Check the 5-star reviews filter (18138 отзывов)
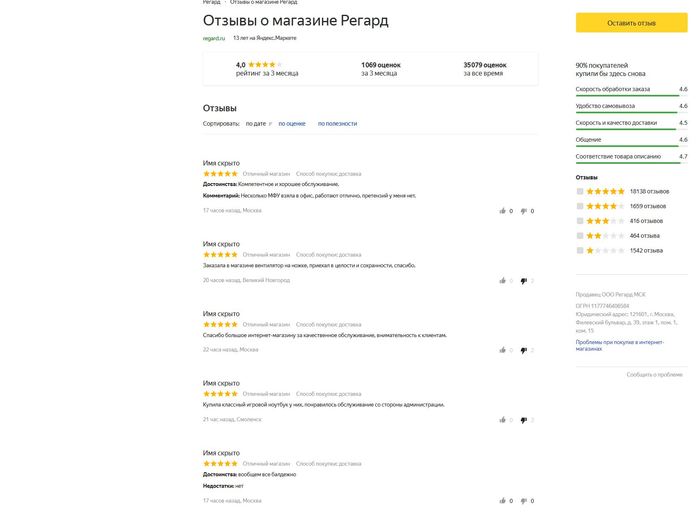 tap(580, 191)
